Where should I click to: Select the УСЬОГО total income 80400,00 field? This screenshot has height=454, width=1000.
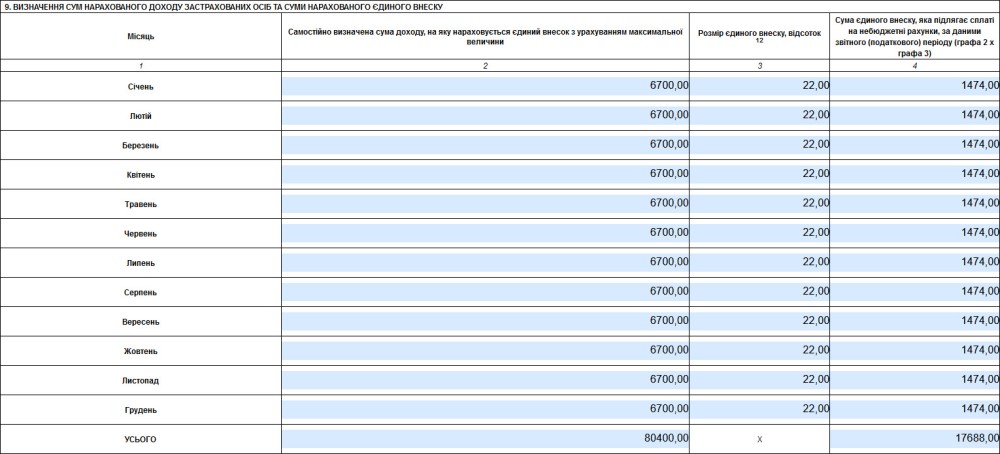(485, 438)
